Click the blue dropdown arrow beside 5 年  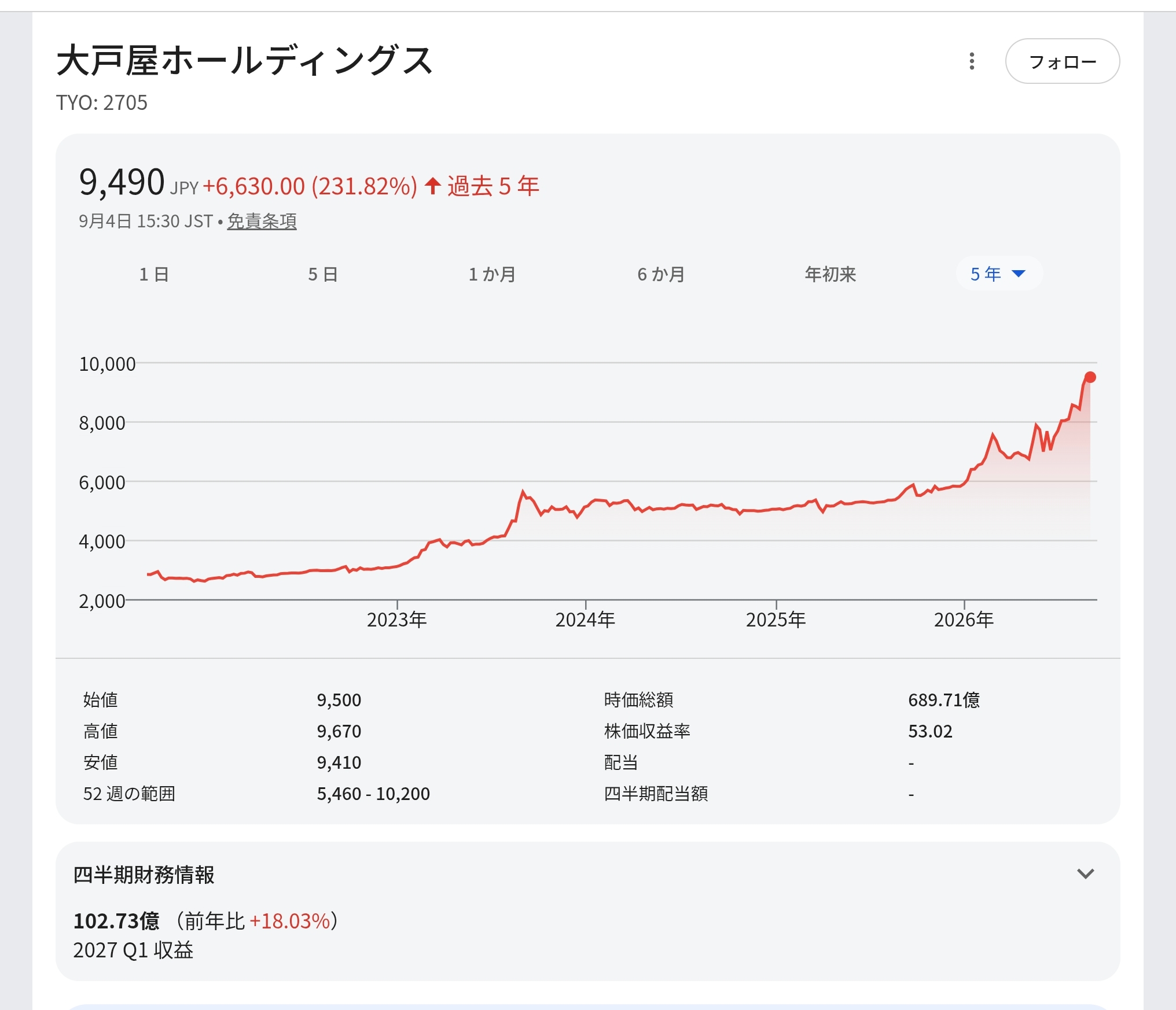(x=1019, y=274)
